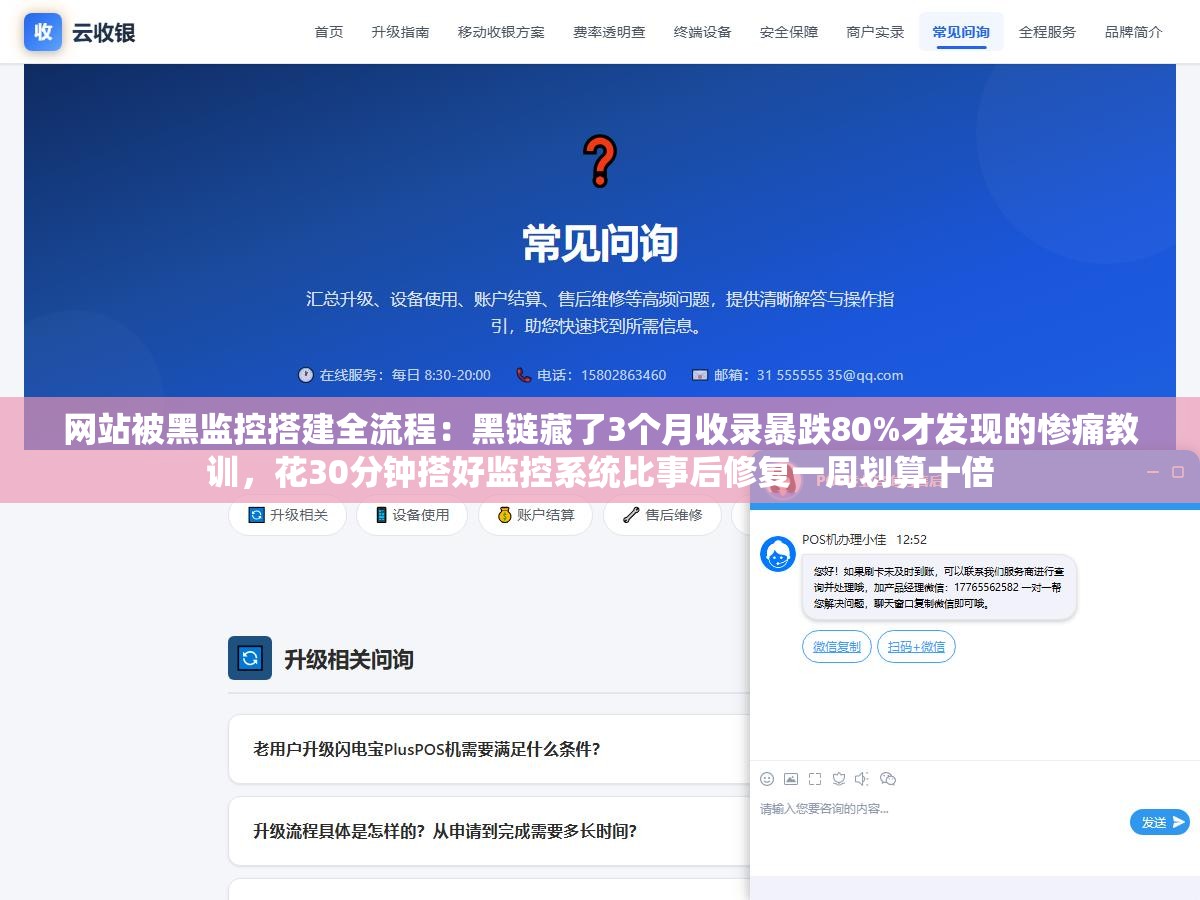The image size is (1200, 900).
Task: Click the envelope icon beside 邮箱
Action: [x=700, y=375]
